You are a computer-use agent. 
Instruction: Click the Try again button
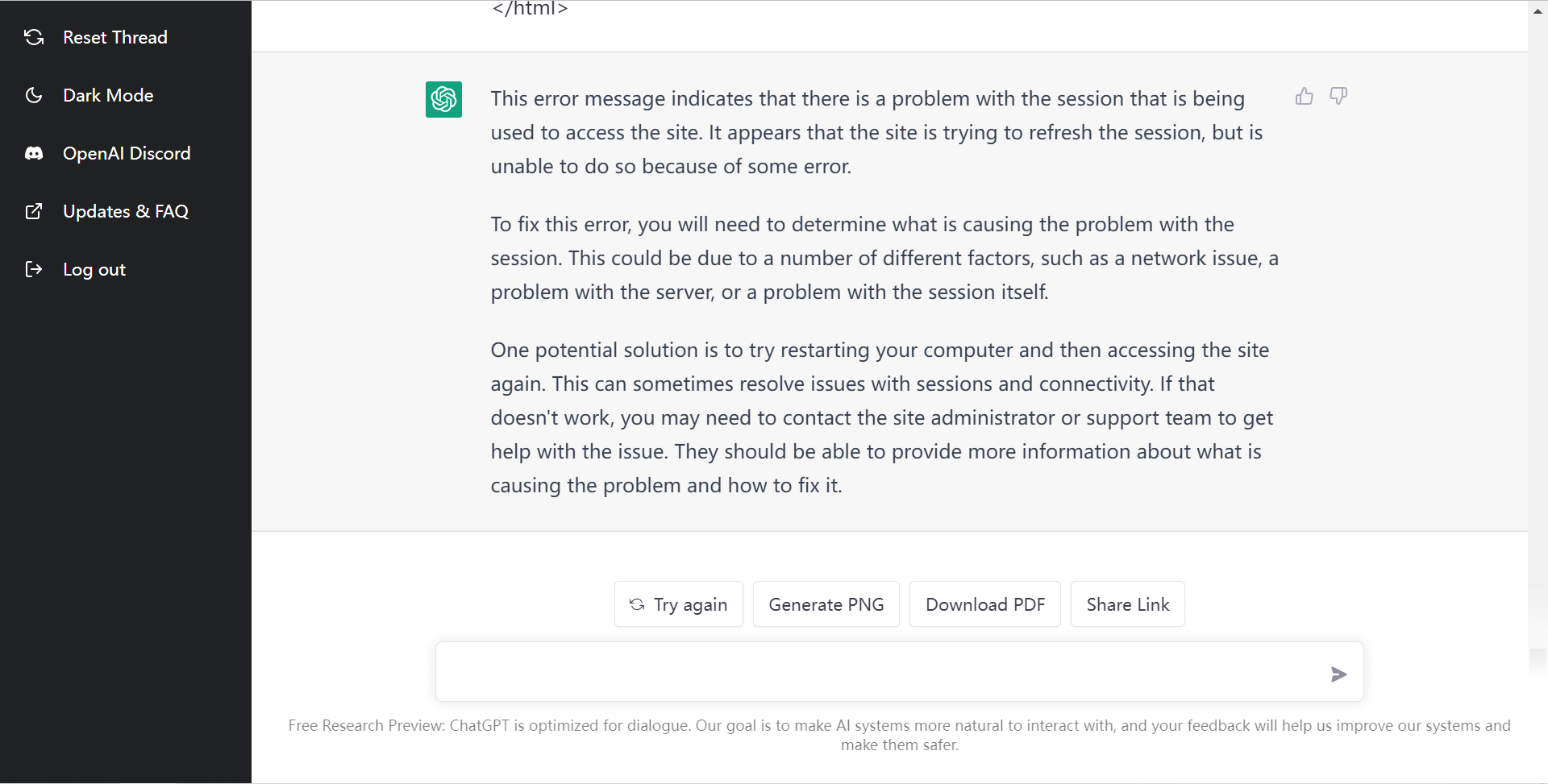678,604
